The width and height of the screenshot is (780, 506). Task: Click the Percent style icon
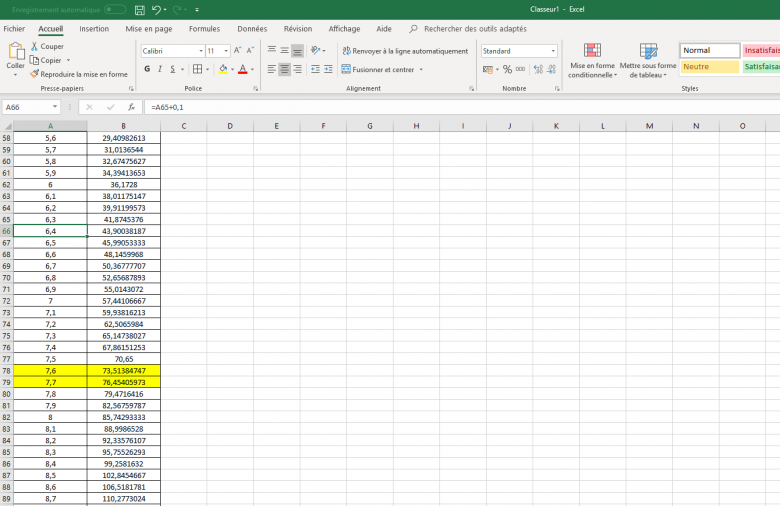507,69
